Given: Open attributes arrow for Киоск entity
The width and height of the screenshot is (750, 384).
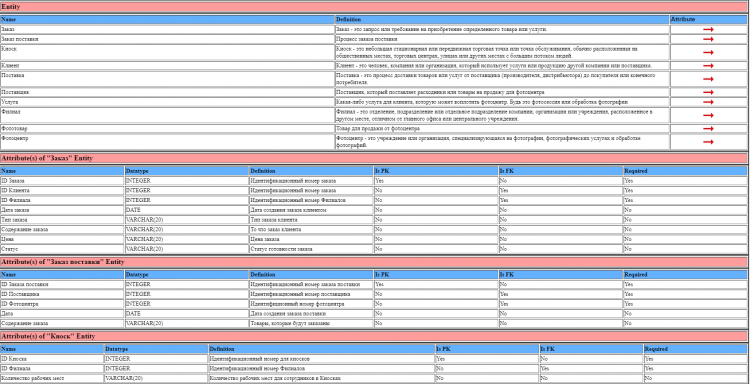Looking at the screenshot, I should [708, 53].
